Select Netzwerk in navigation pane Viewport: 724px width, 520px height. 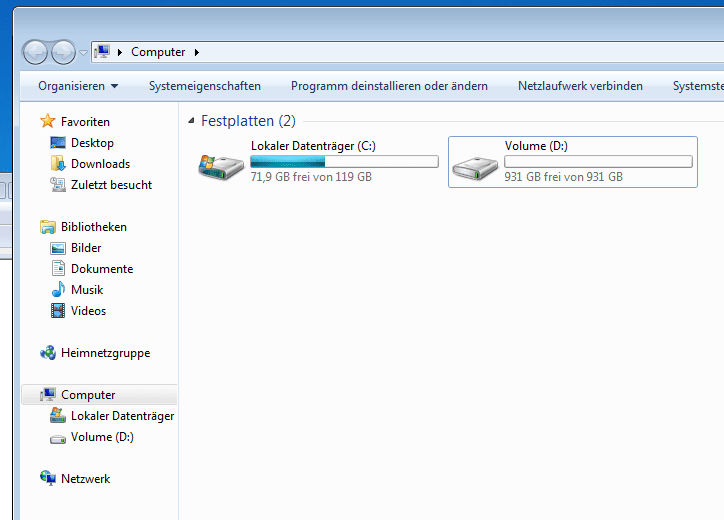[85, 479]
